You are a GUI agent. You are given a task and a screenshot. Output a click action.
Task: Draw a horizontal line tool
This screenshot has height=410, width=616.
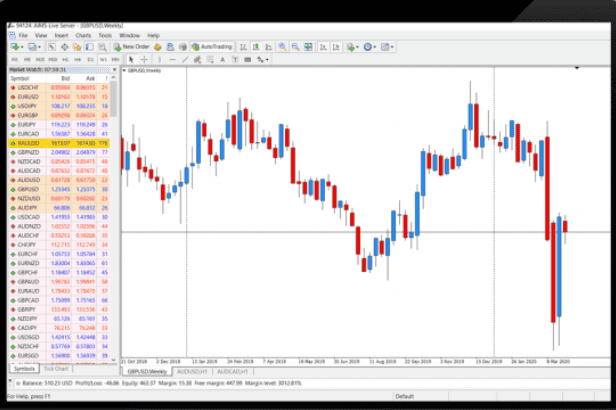(172, 59)
